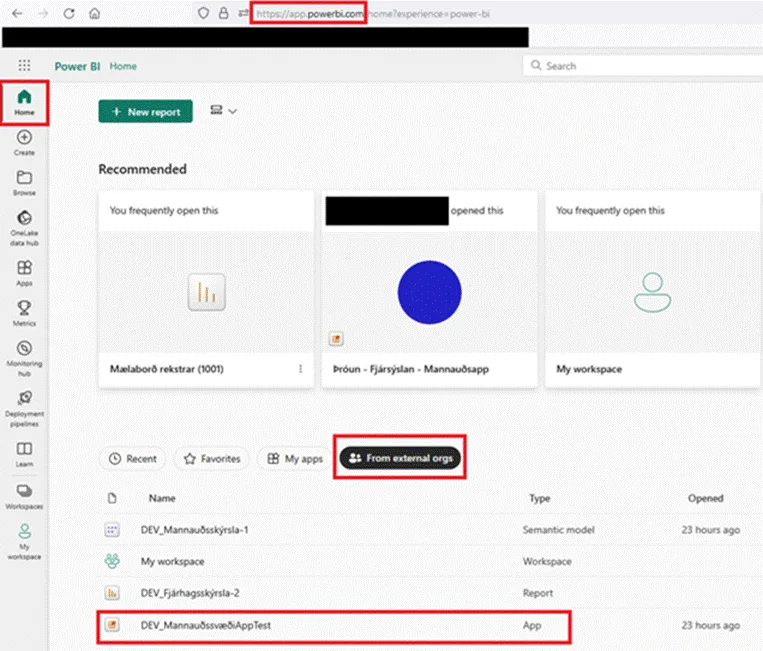The width and height of the screenshot is (763, 651).
Task: Open Deployment pipelines
Action: [x=24, y=409]
